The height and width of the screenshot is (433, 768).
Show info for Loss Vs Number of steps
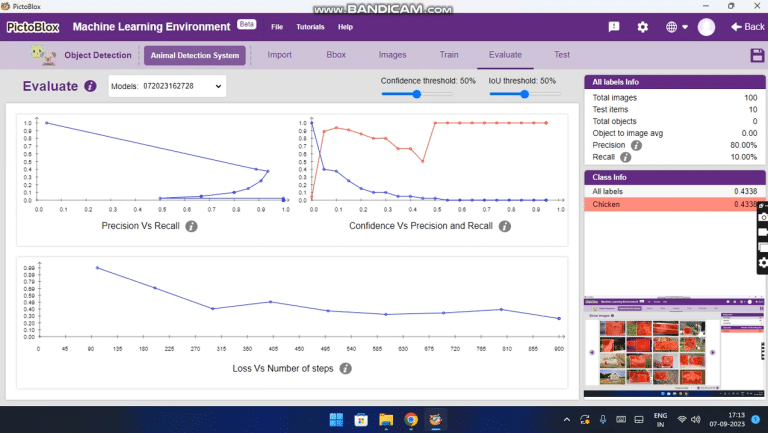pyautogui.click(x=345, y=368)
